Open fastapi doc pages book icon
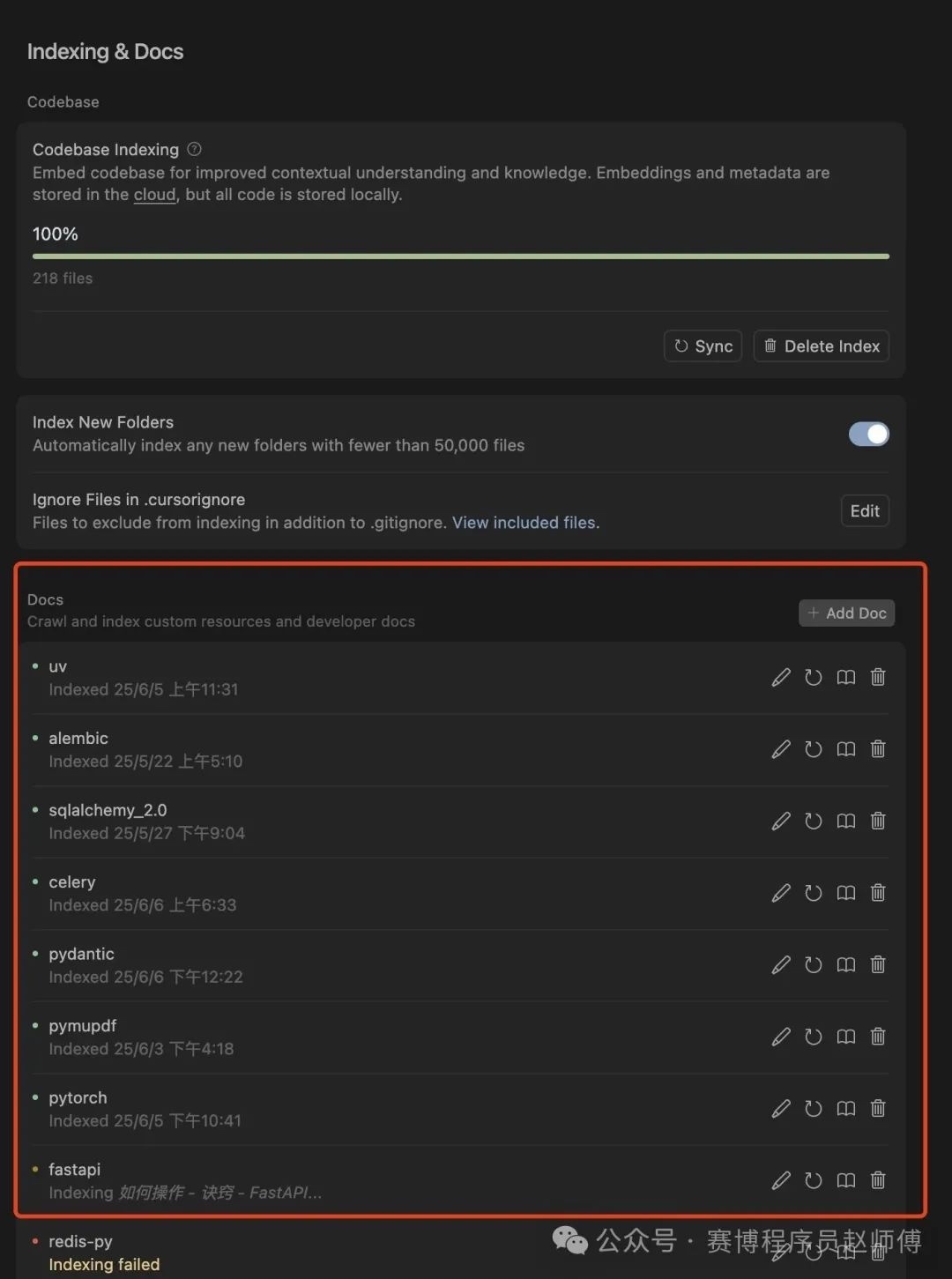This screenshot has height=1279, width=952. (846, 1181)
